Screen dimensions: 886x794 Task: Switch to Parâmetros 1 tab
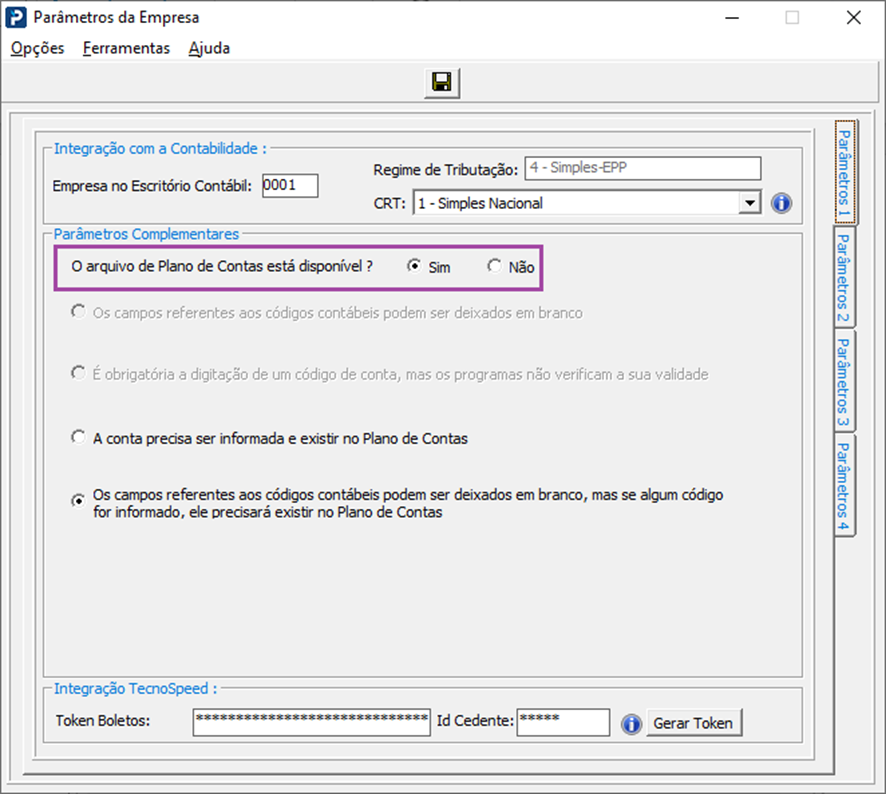point(845,172)
